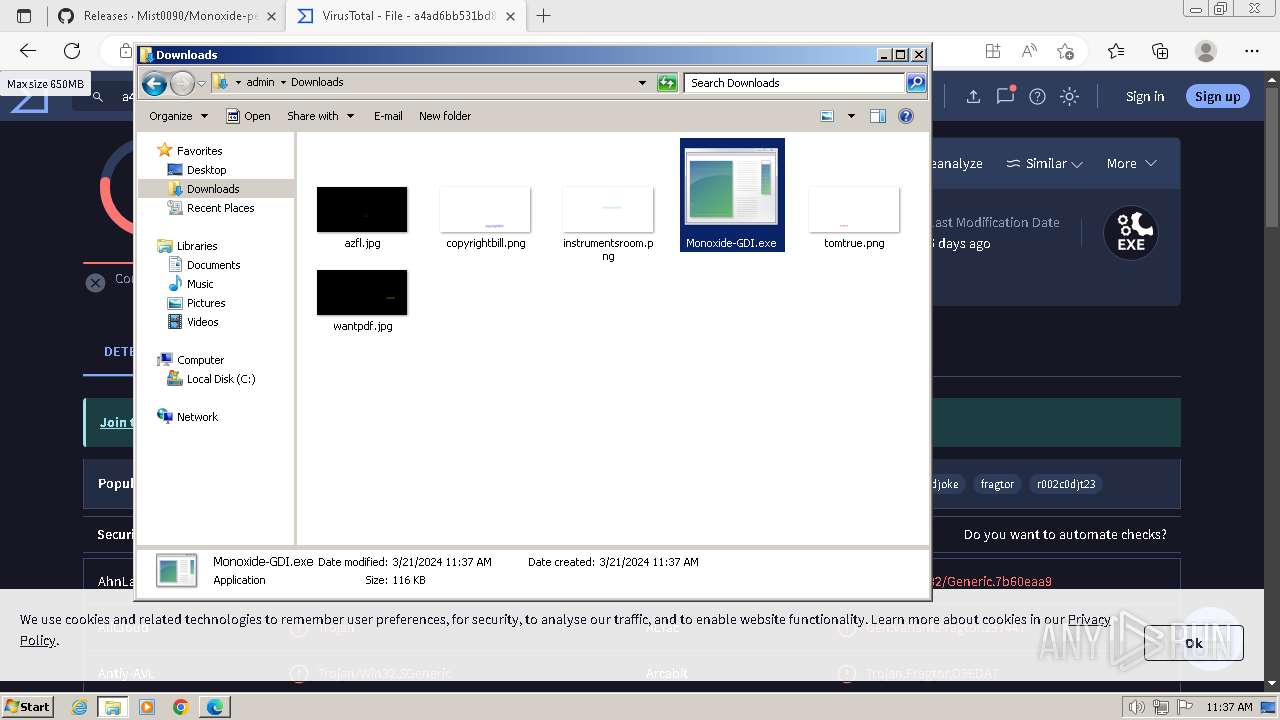
Task: Click the magnifier search icon in Explorer
Action: click(916, 83)
